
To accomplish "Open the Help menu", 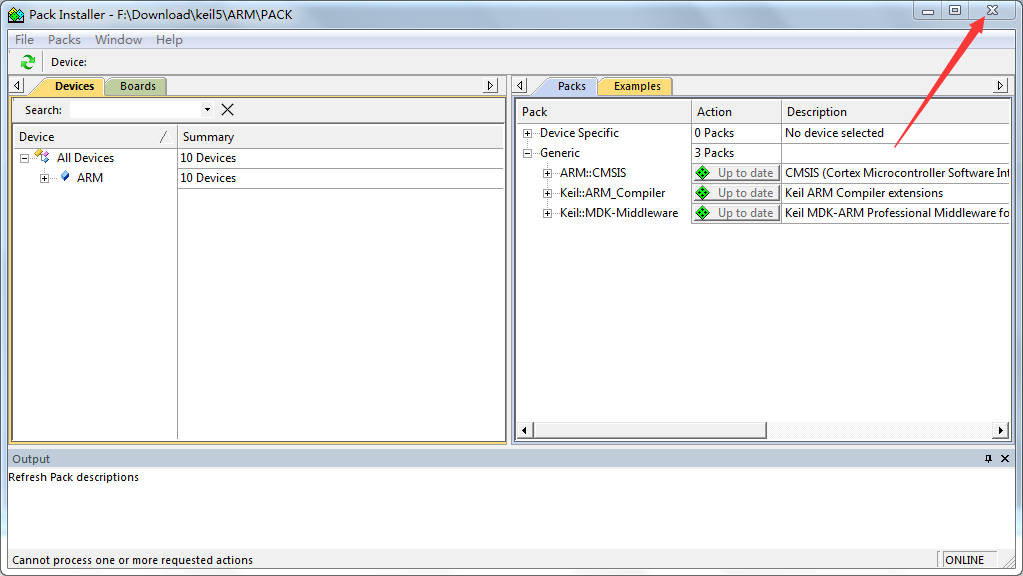I will click(169, 40).
